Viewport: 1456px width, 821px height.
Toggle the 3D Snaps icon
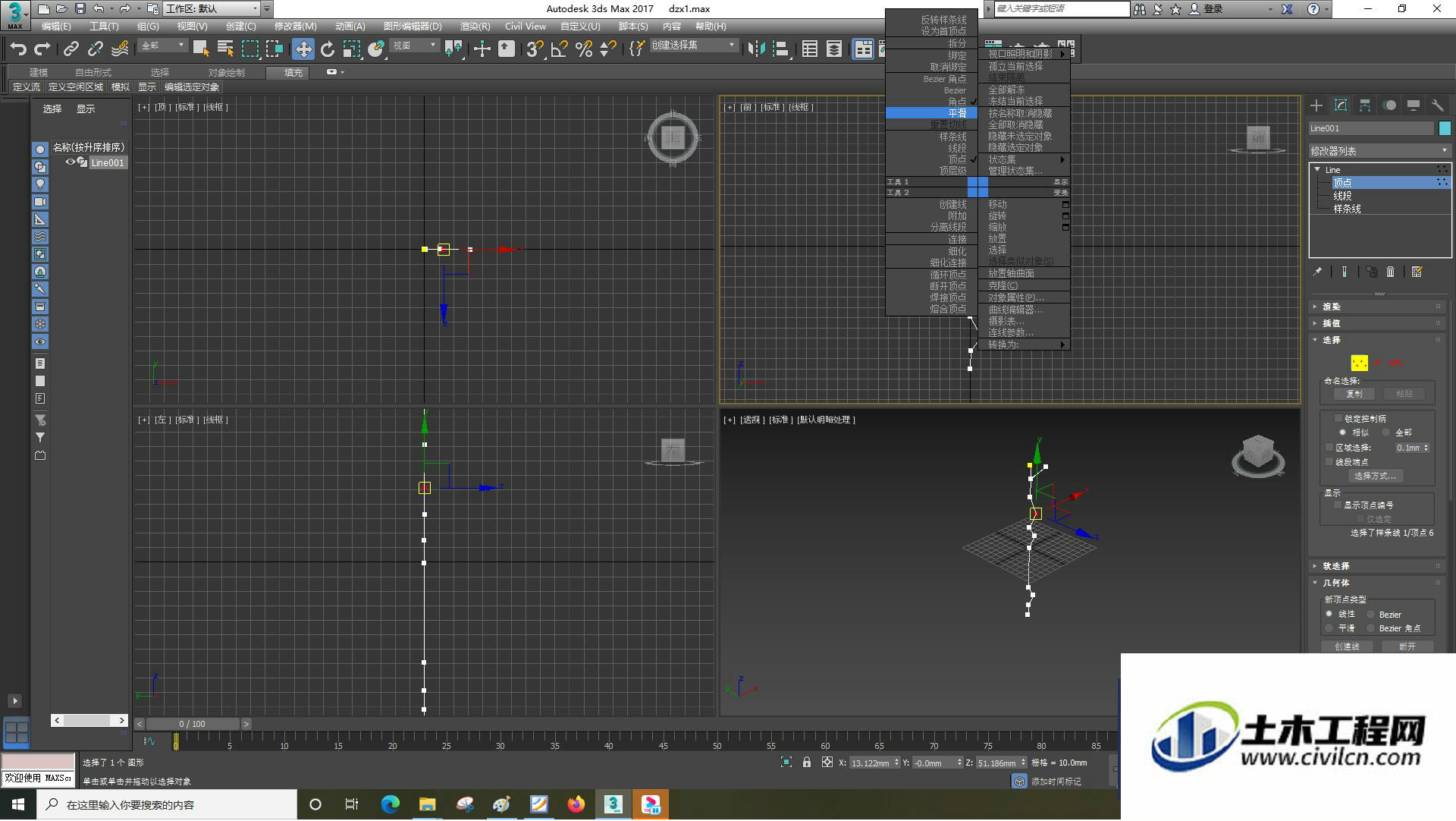(535, 49)
